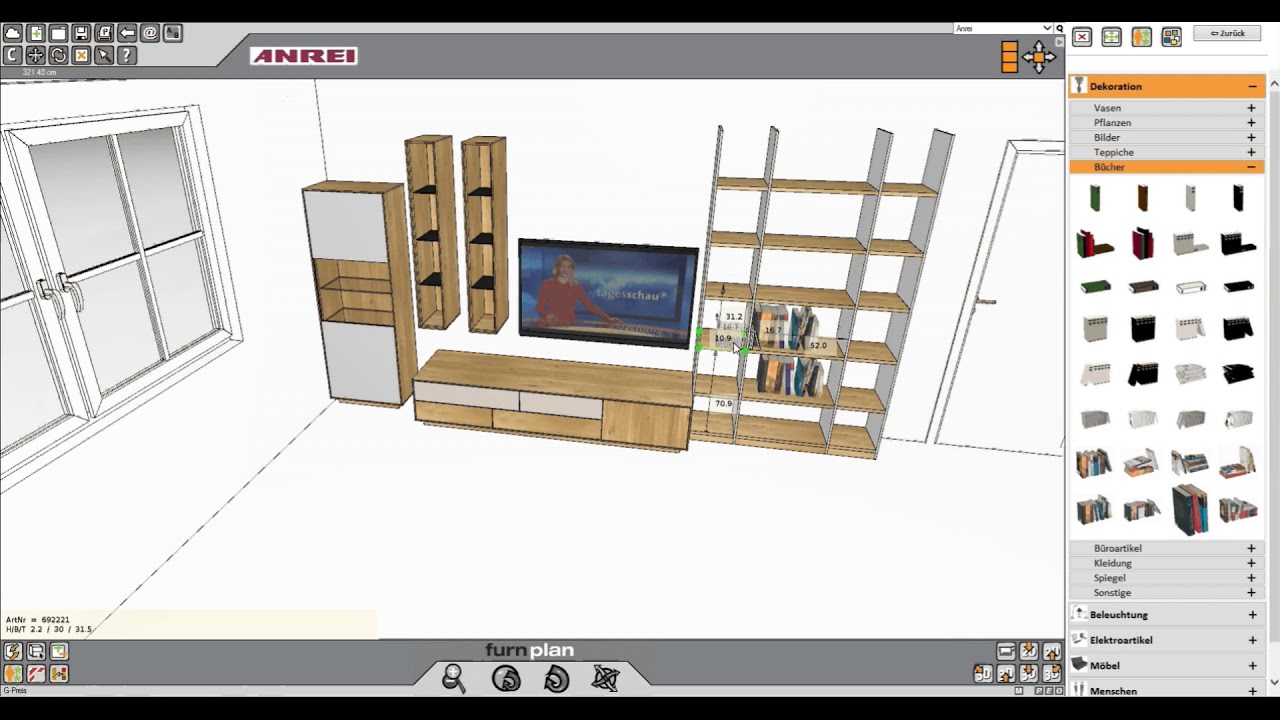Expand the Möbel section

click(x=1252, y=666)
